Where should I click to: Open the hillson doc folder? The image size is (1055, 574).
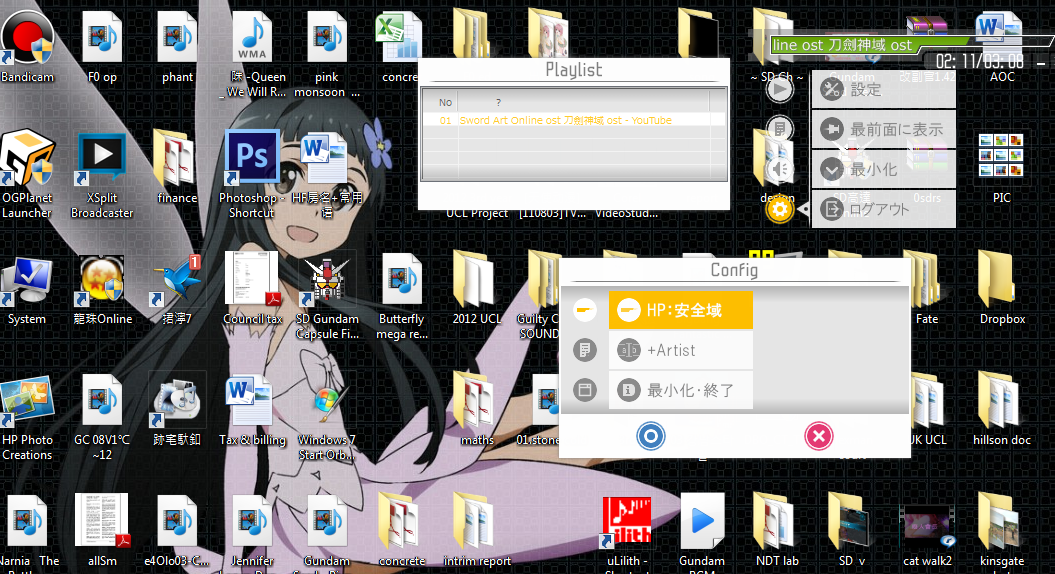click(1002, 410)
